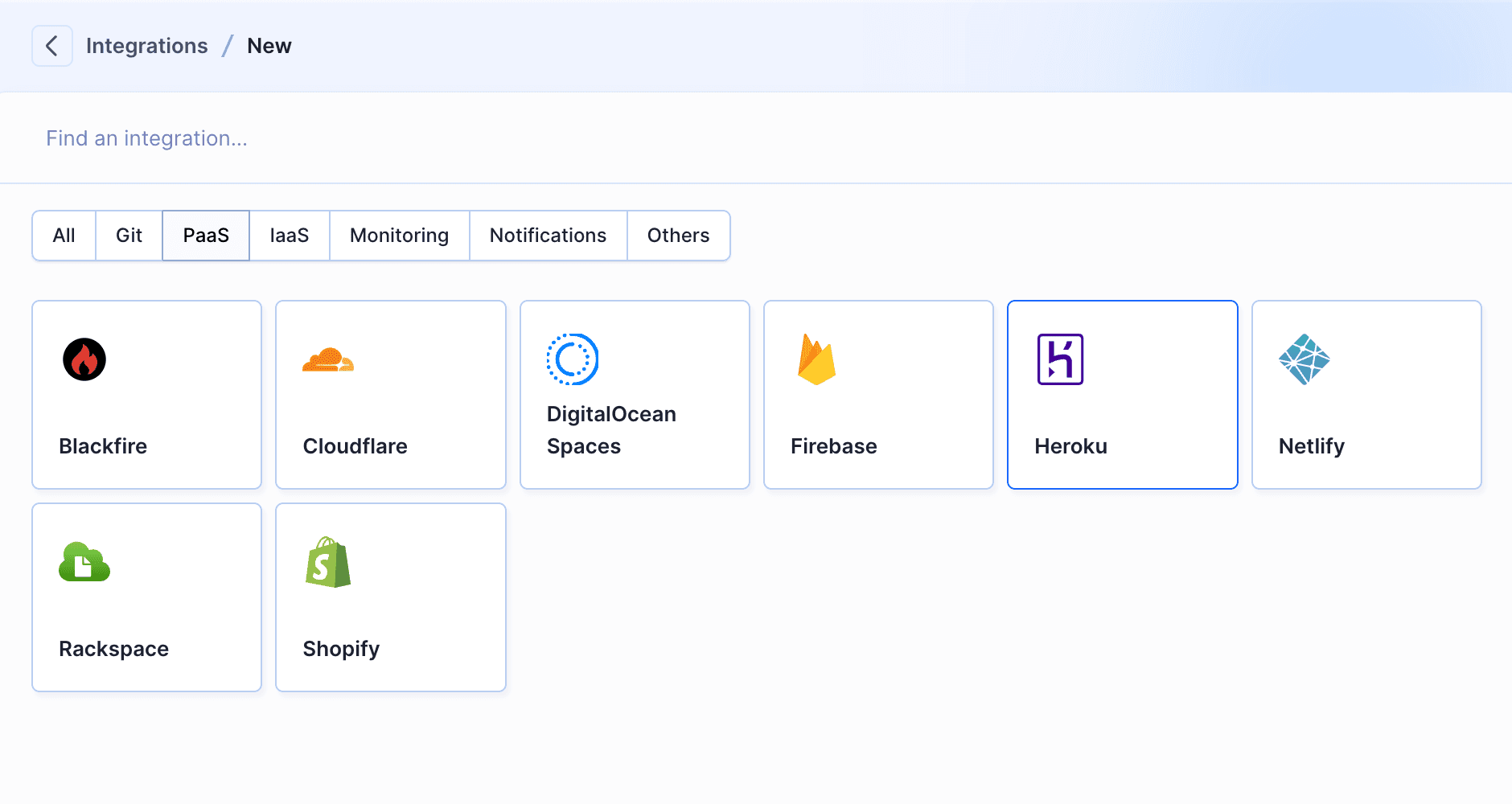Switch to the All filter tab

click(64, 236)
